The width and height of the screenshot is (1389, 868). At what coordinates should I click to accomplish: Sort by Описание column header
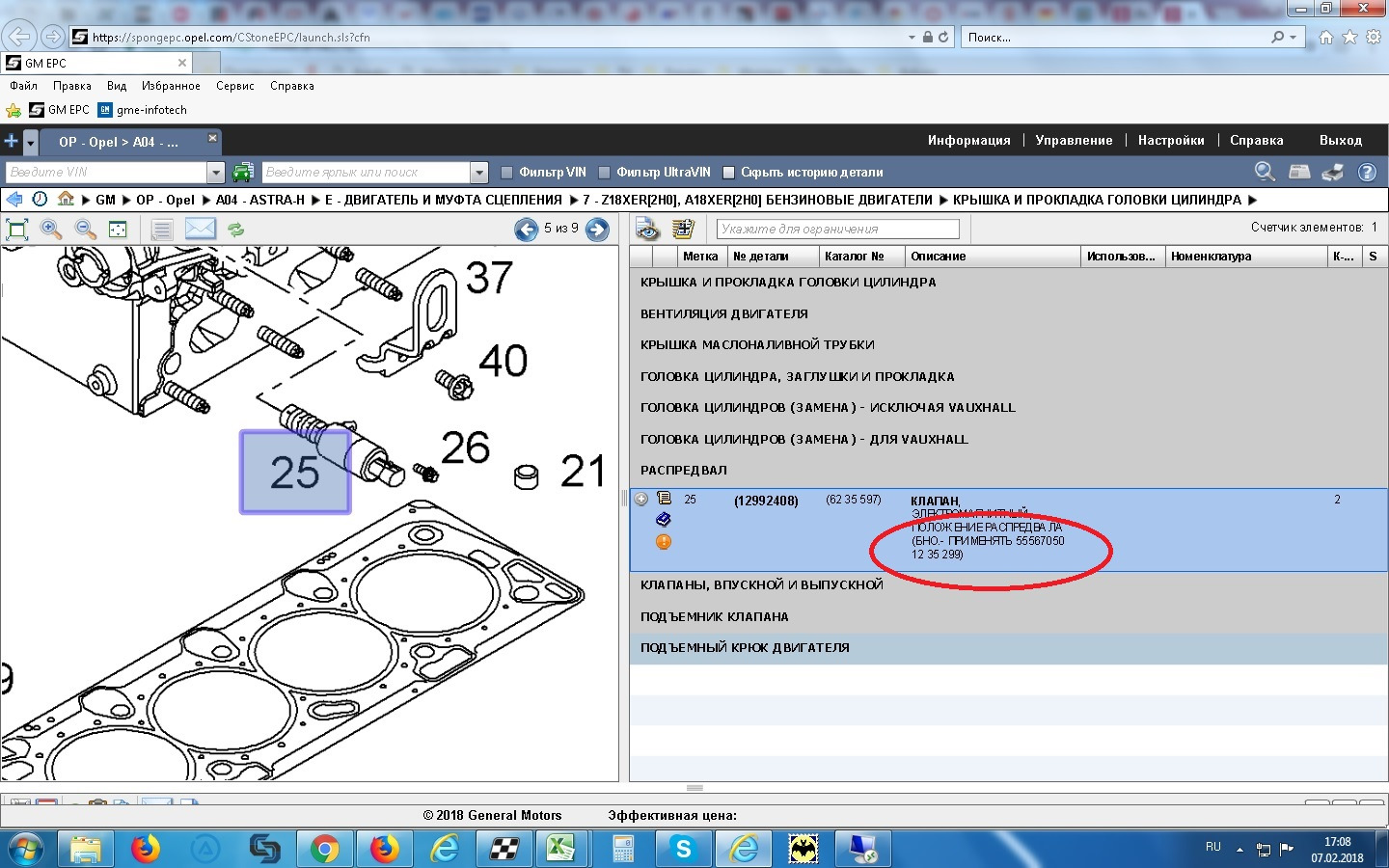tap(993, 257)
